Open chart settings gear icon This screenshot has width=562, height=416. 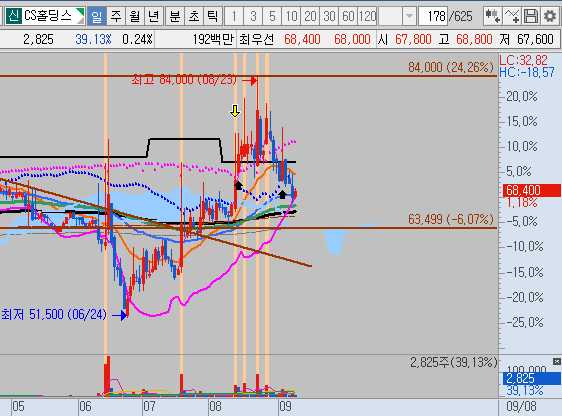[550, 16]
